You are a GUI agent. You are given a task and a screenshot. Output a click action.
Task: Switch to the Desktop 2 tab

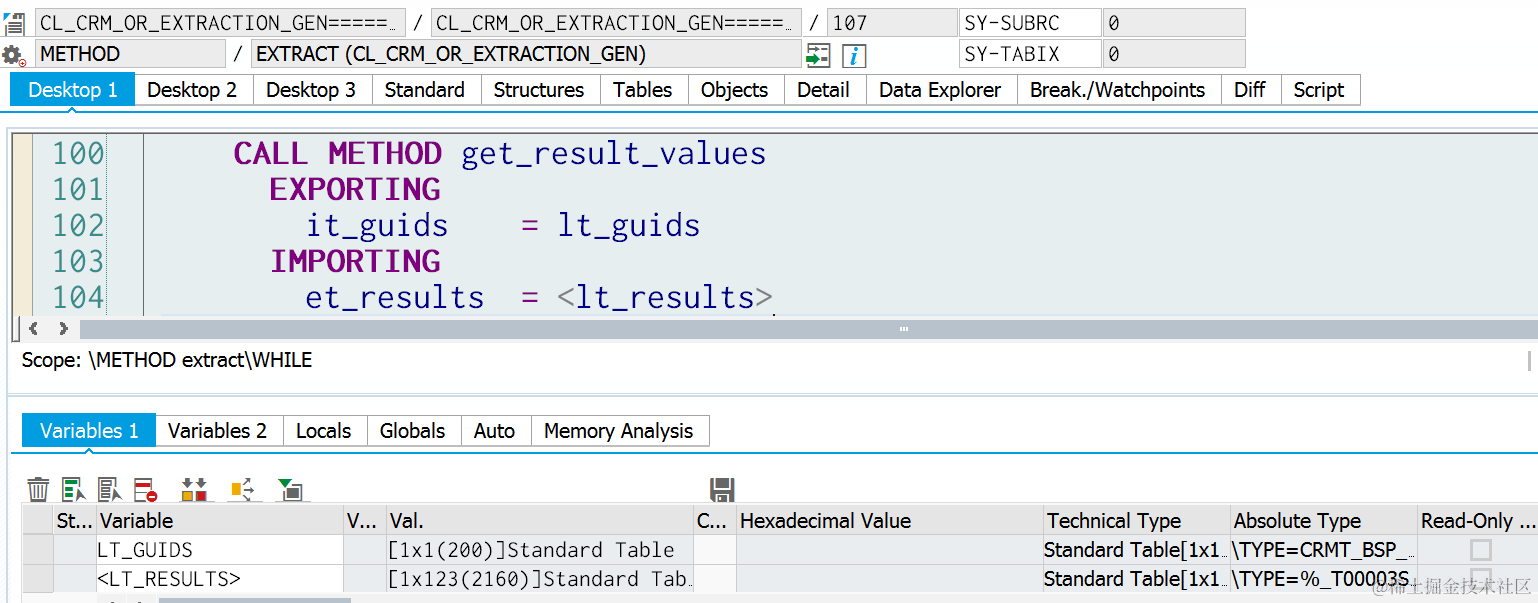click(x=192, y=90)
